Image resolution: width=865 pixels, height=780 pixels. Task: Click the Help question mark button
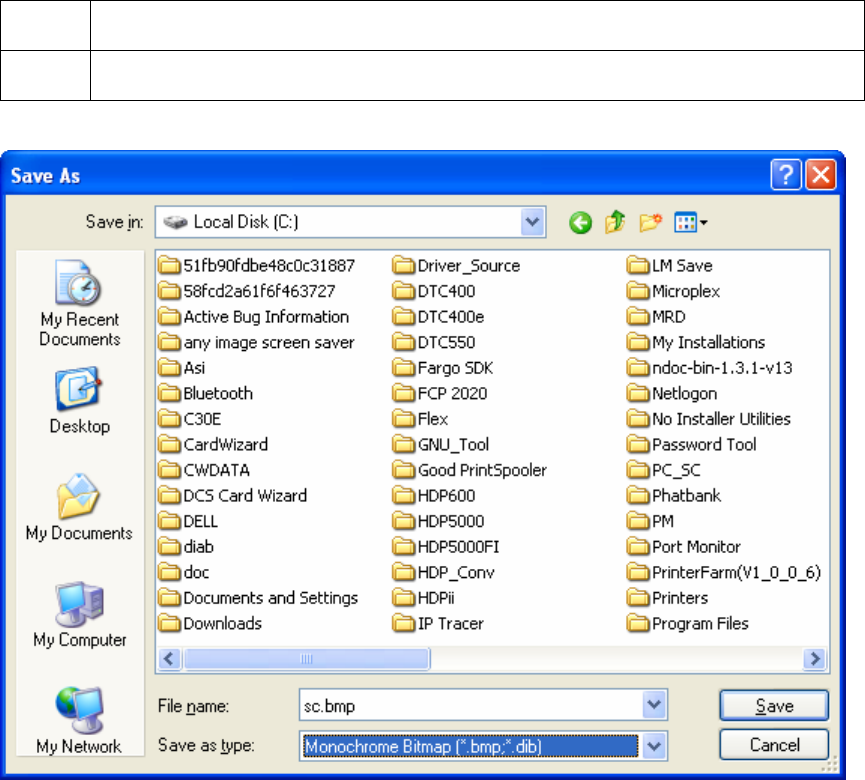(x=786, y=175)
